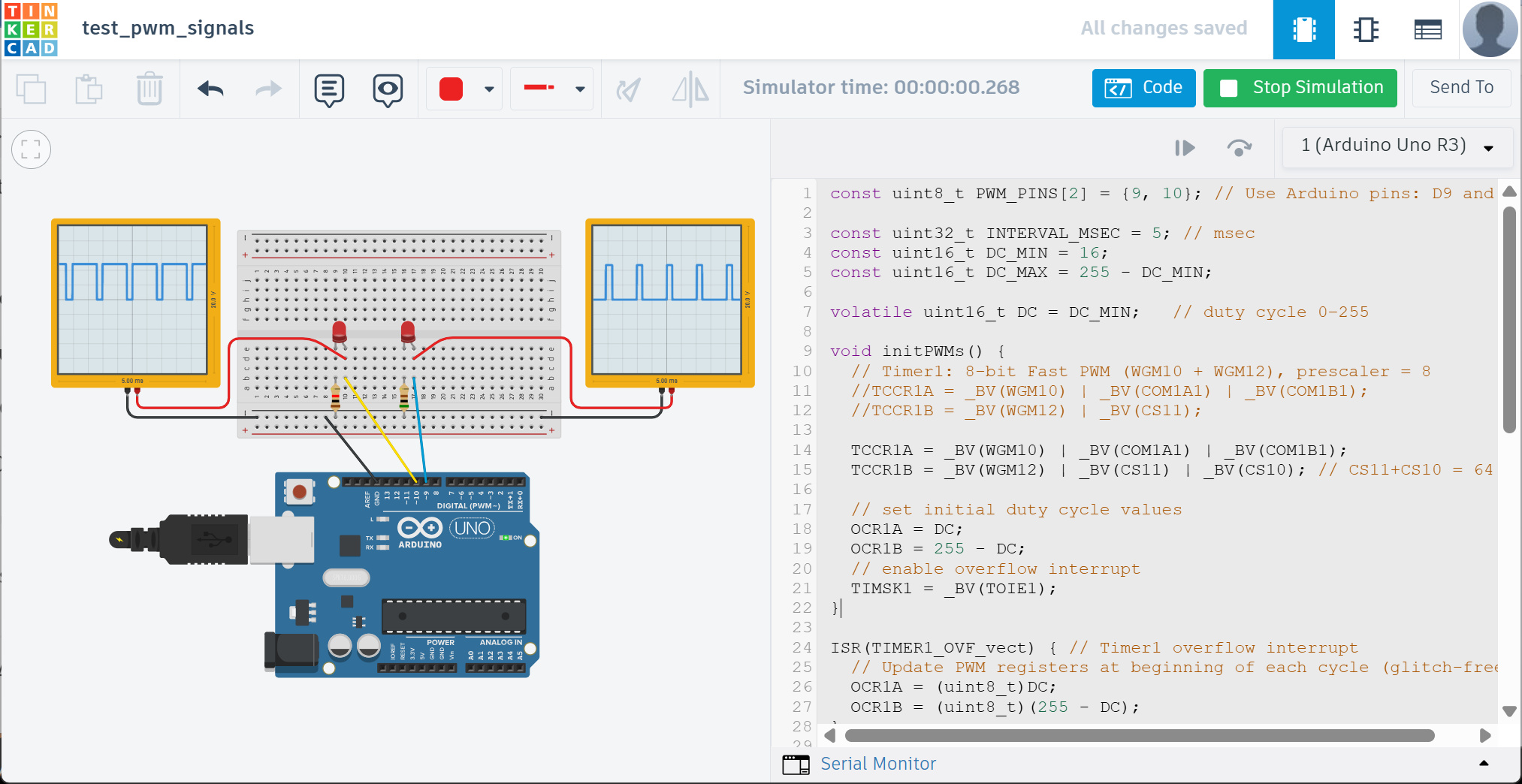
Task: Toggle notes visibility
Action: (x=388, y=89)
